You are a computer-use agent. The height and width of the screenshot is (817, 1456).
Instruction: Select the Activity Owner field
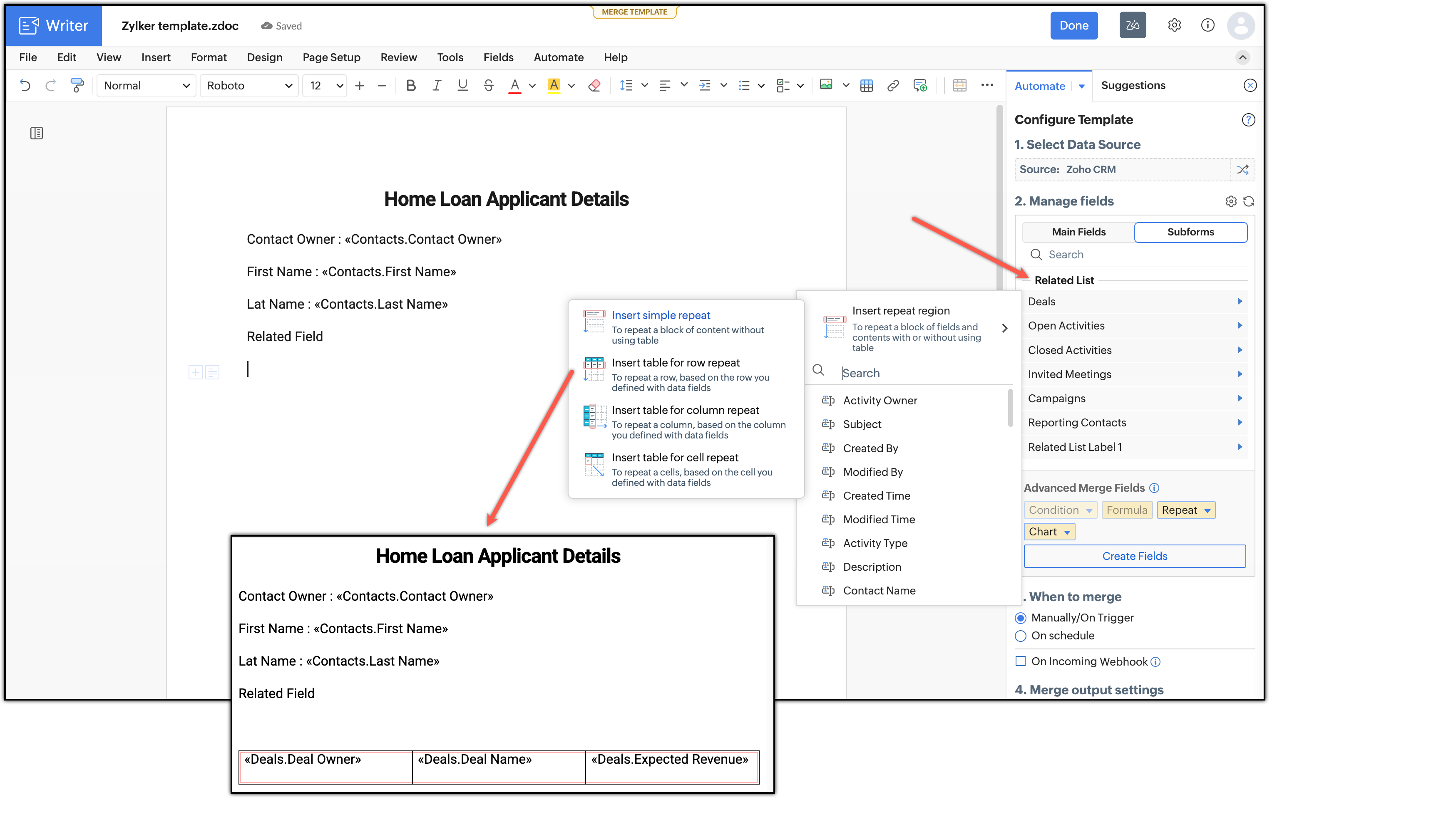pyautogui.click(x=880, y=401)
